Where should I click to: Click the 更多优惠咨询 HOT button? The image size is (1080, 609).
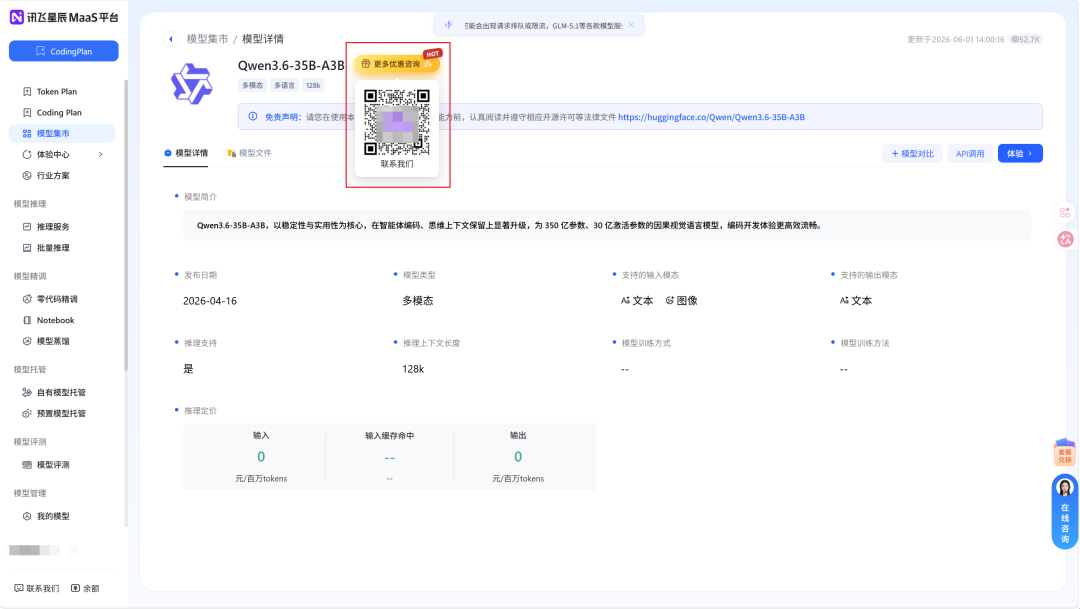coord(397,63)
